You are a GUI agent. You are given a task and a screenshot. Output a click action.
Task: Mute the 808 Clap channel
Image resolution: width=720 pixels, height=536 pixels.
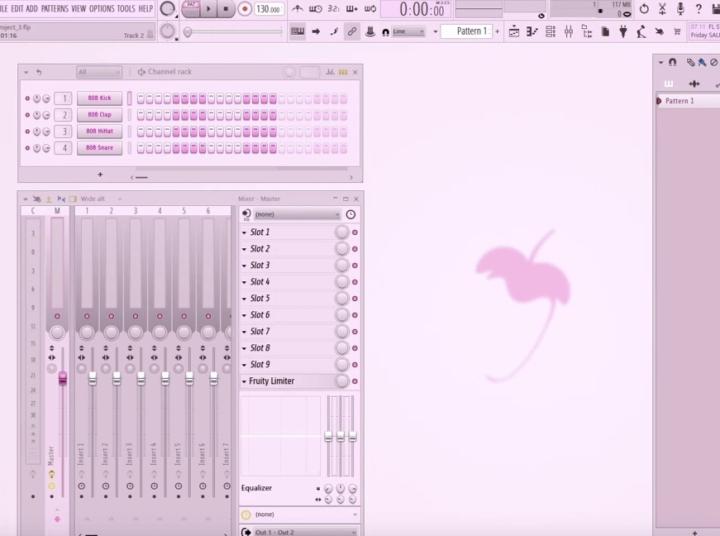coord(28,115)
